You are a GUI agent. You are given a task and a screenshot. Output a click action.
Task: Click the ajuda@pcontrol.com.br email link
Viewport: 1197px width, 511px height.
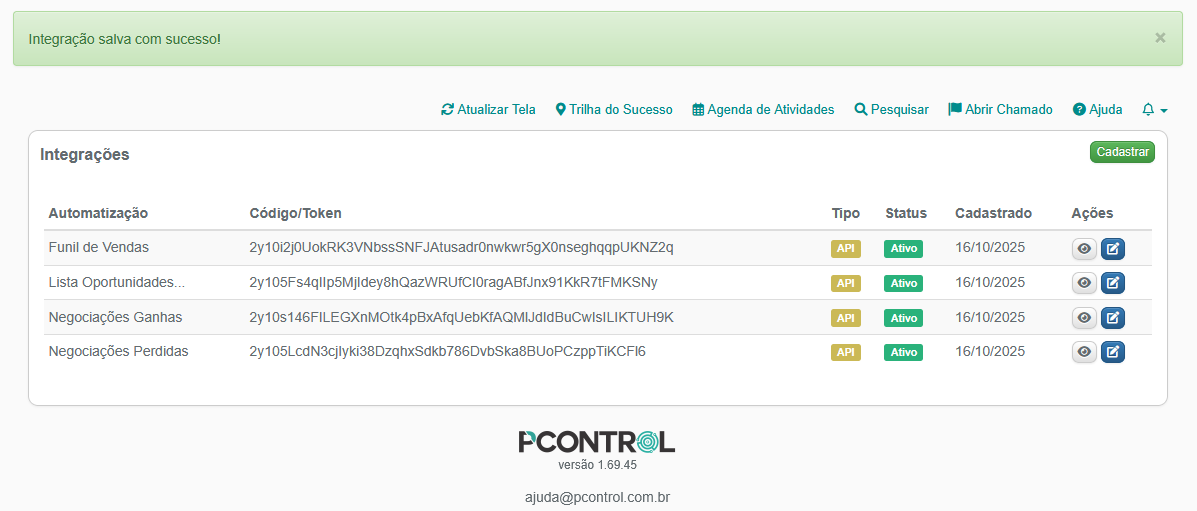[597, 497]
